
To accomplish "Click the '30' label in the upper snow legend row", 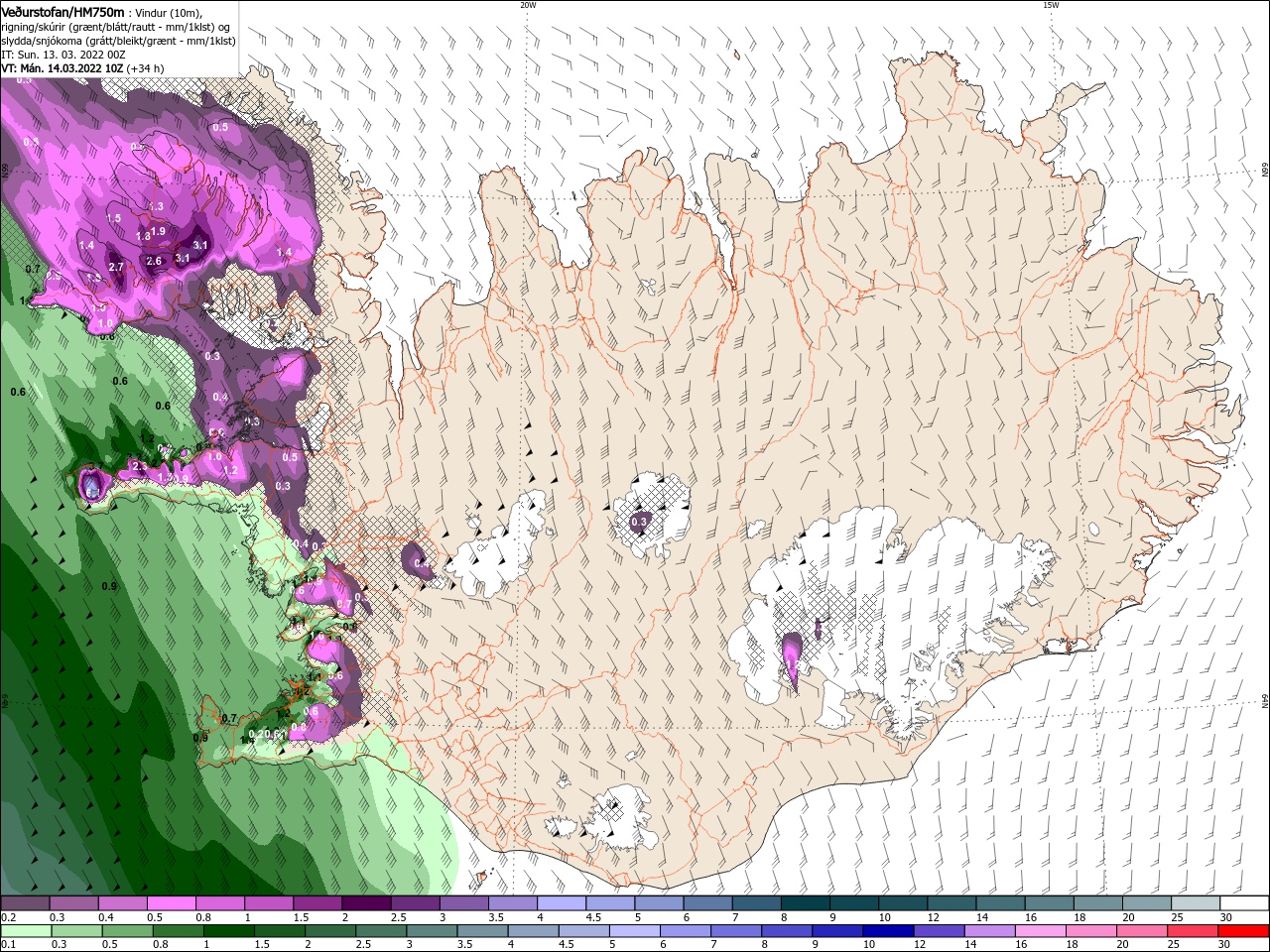I will [1224, 917].
